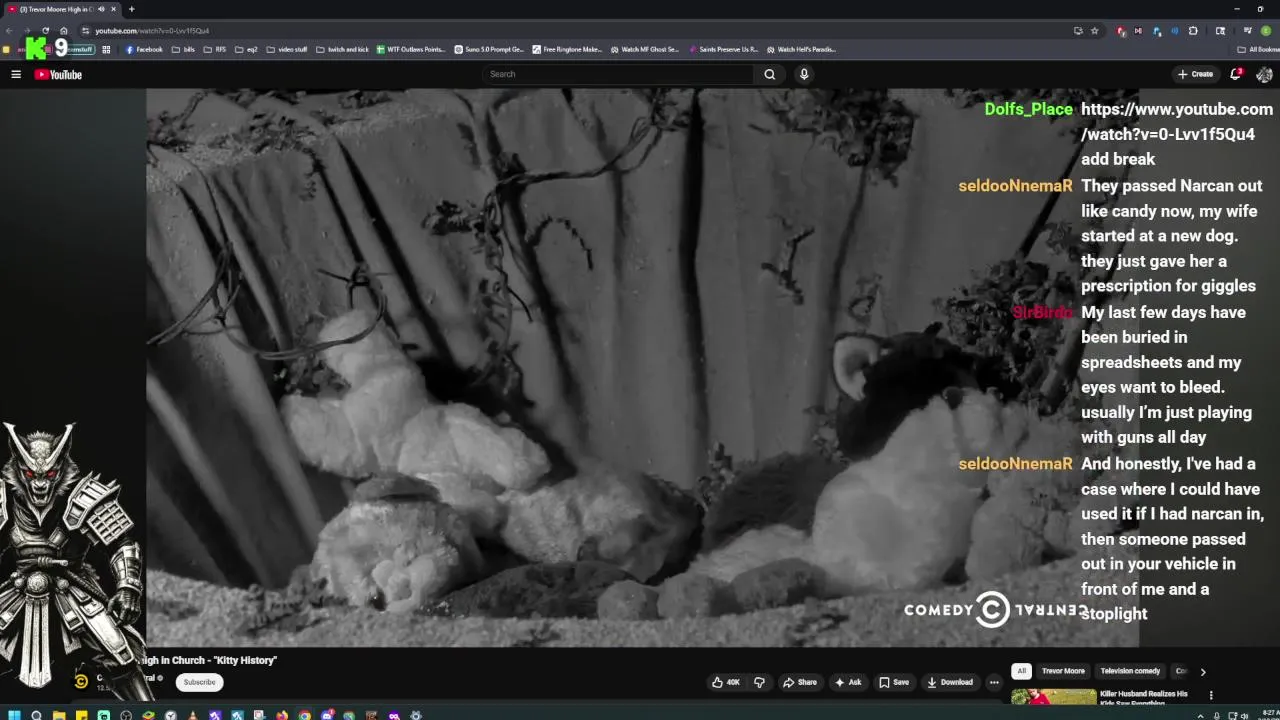The image size is (1280, 720).
Task: Close the Trevor Moore browser tab
Action: (x=113, y=9)
